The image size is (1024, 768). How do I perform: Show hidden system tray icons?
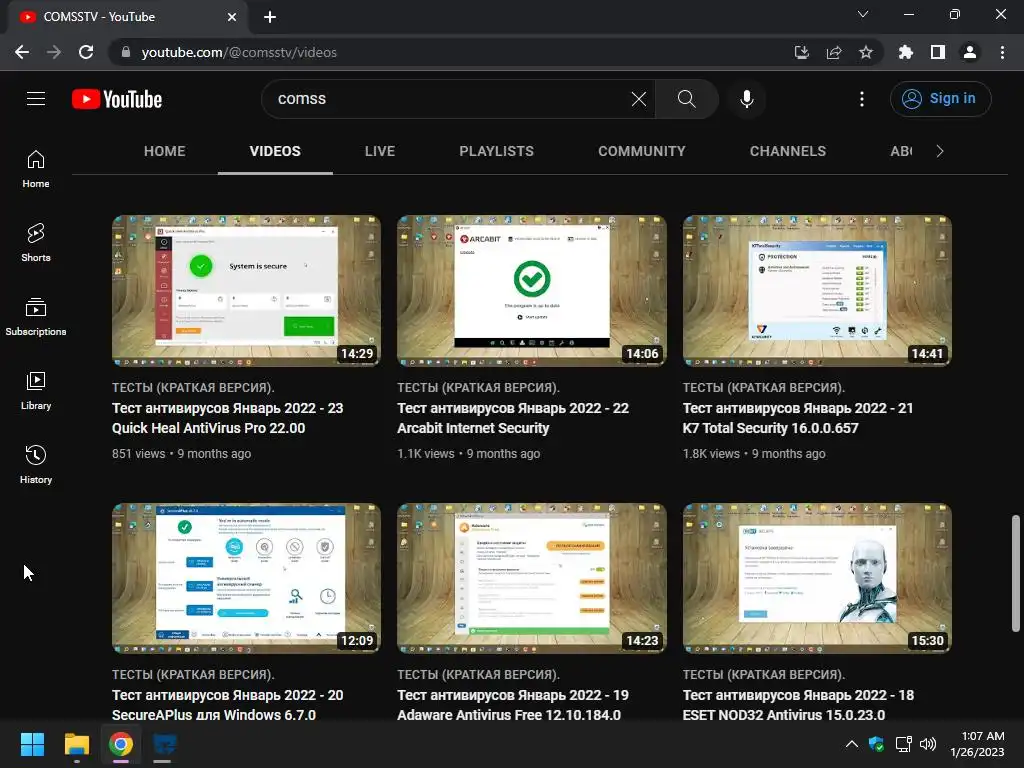[x=852, y=744]
